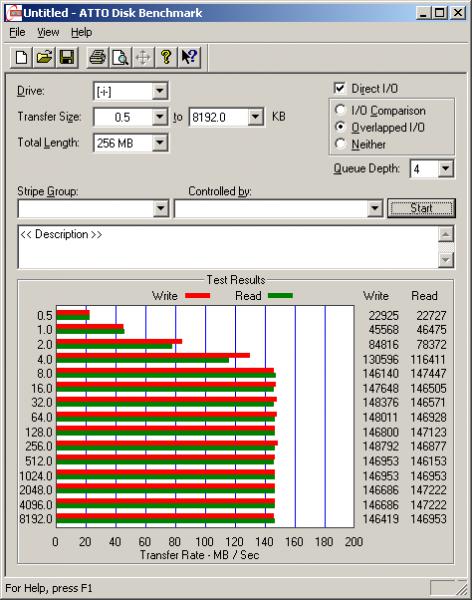
Task: Click the Start benchmark button
Action: (x=421, y=208)
